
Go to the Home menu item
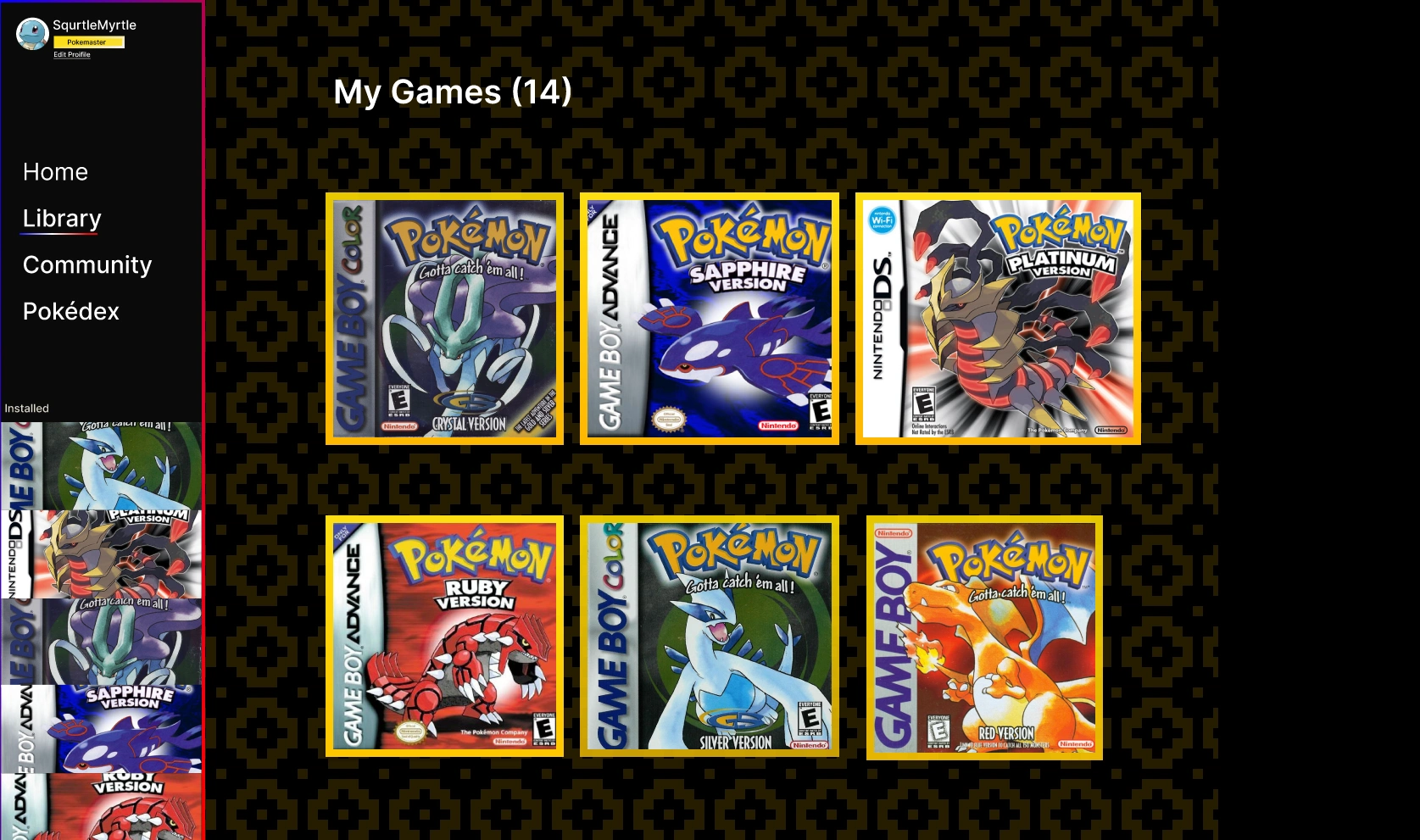click(56, 172)
